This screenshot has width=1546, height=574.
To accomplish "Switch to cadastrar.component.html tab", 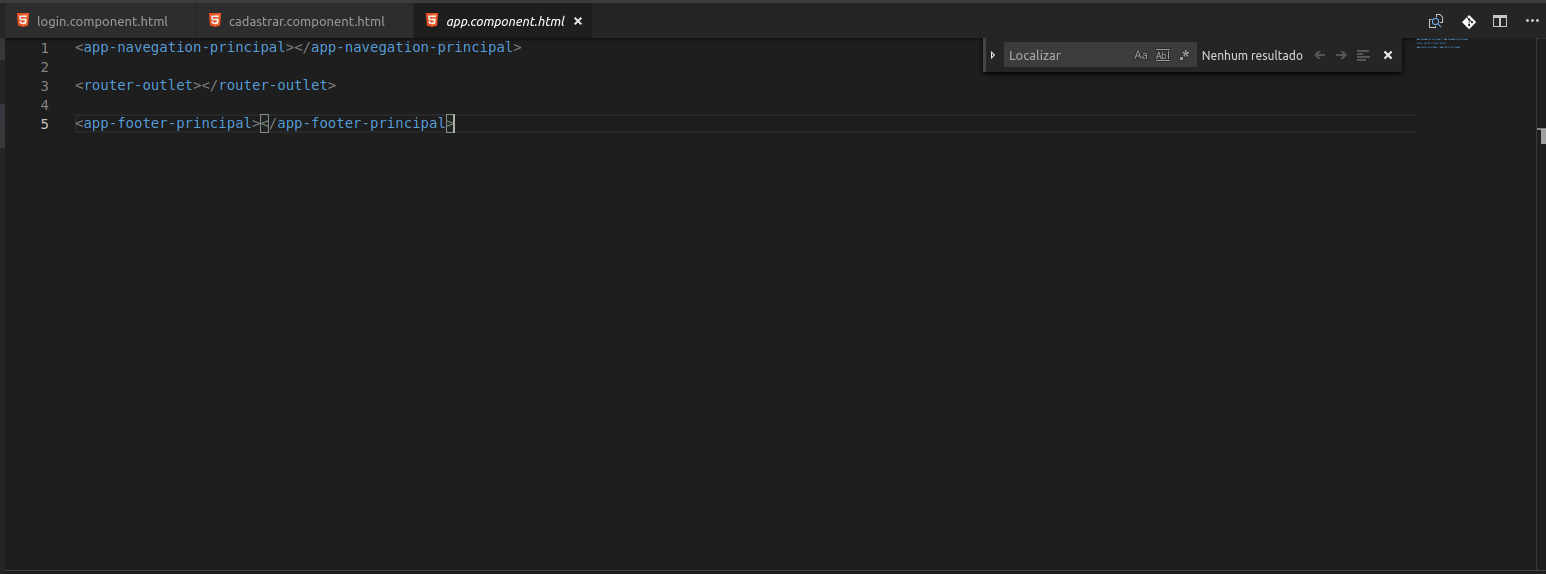I will 305,21.
